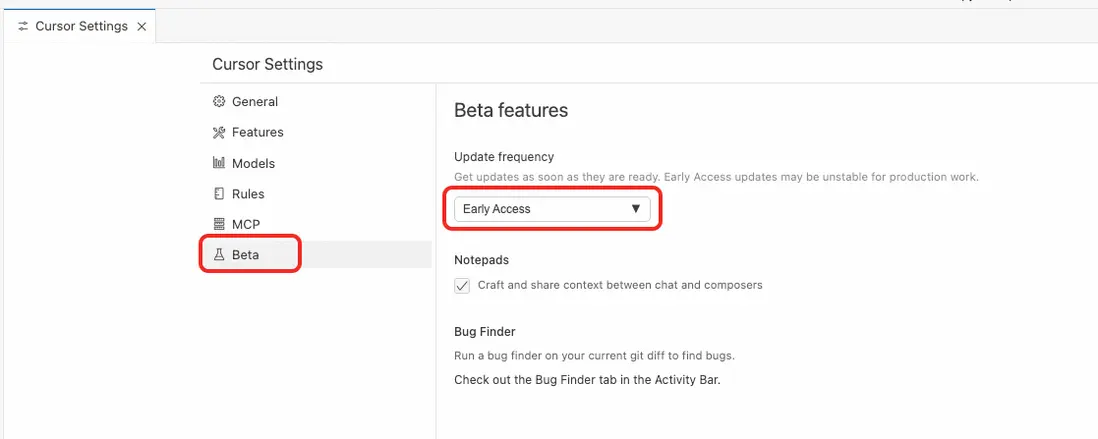Click the Bug Finder tab hint text
Screen dimensions: 1098x439
pos(587,380)
